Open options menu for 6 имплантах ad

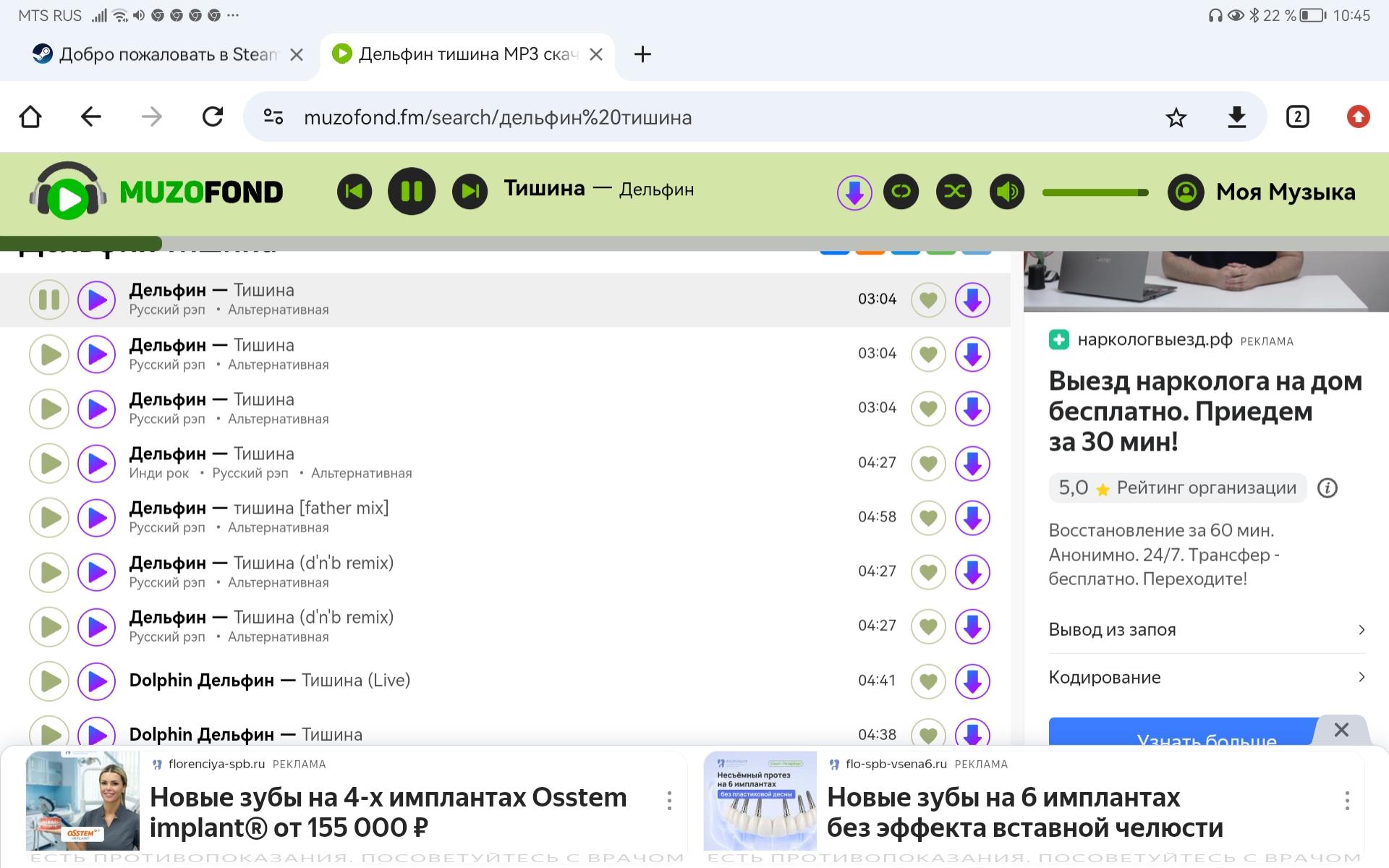coord(1346,801)
